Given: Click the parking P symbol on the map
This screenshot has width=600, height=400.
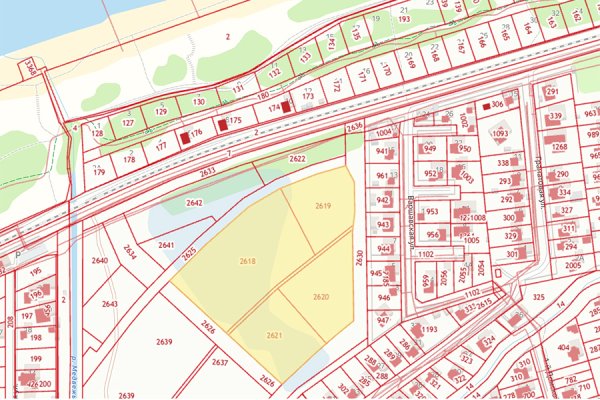Looking at the screenshot, I should pyautogui.click(x=18, y=255).
